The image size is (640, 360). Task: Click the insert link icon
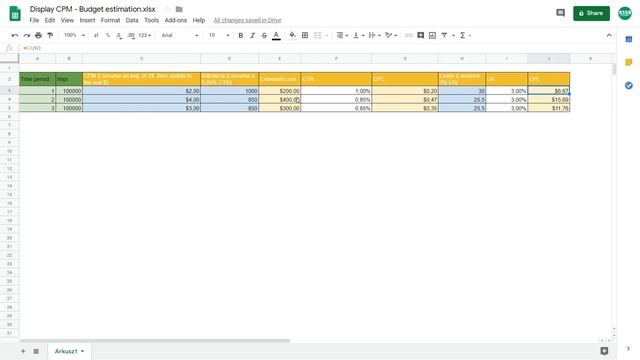tap(409, 36)
